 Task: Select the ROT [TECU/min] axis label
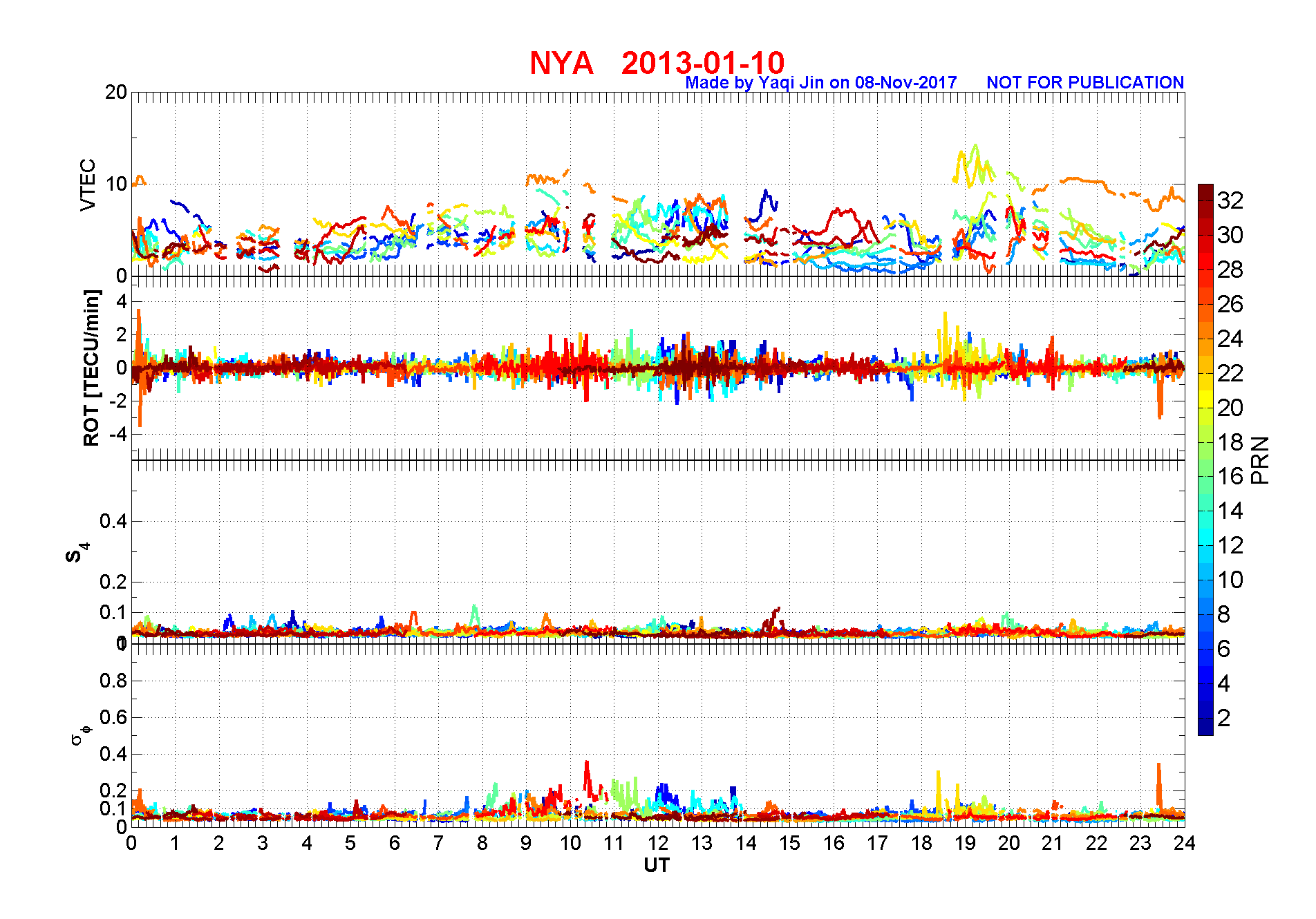91,368
